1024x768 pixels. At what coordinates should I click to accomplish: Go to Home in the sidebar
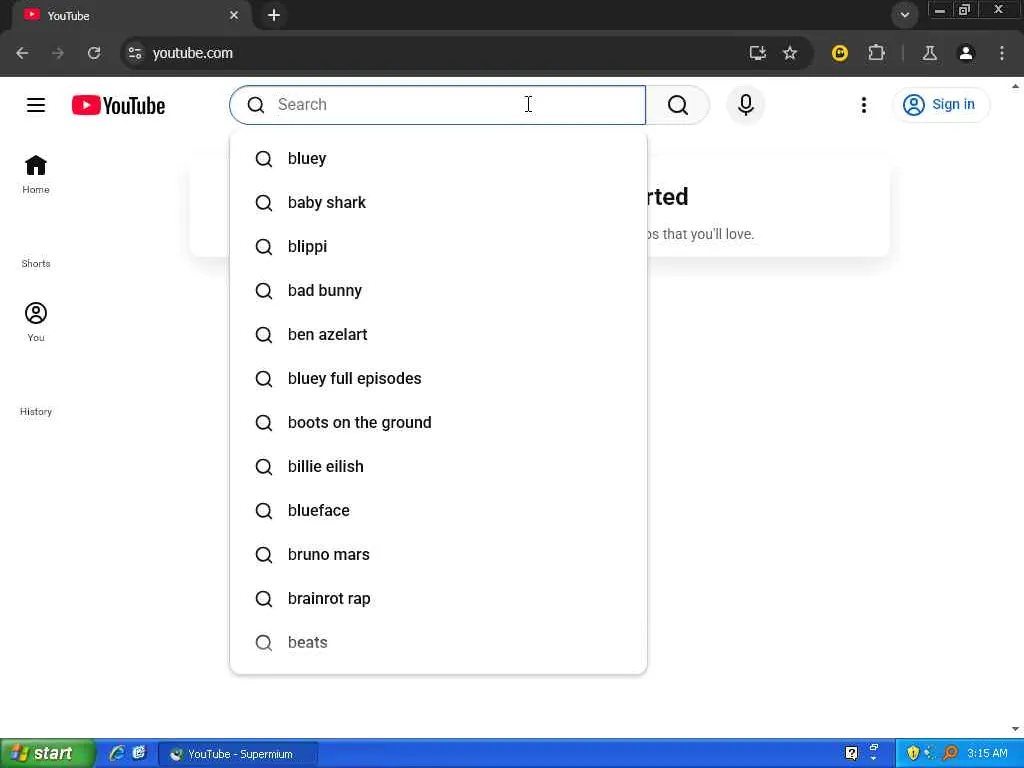(x=36, y=174)
